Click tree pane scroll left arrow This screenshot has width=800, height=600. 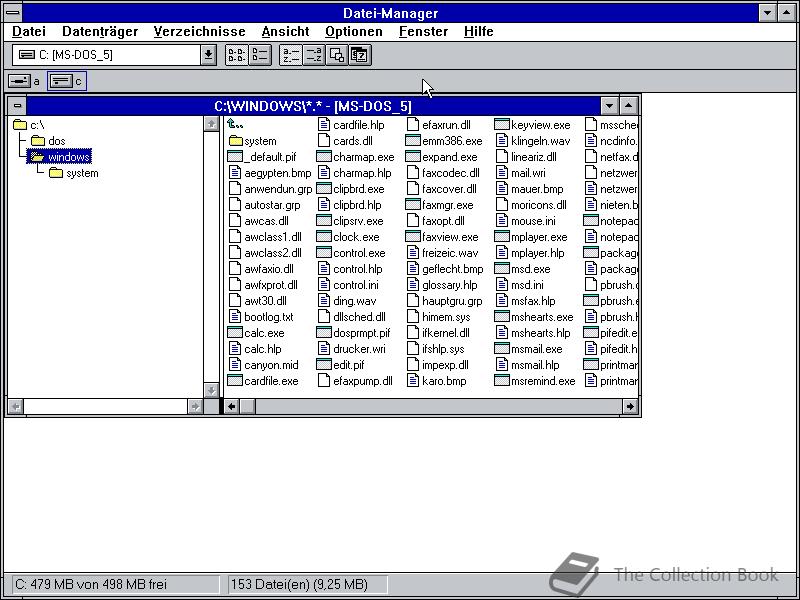point(16,407)
